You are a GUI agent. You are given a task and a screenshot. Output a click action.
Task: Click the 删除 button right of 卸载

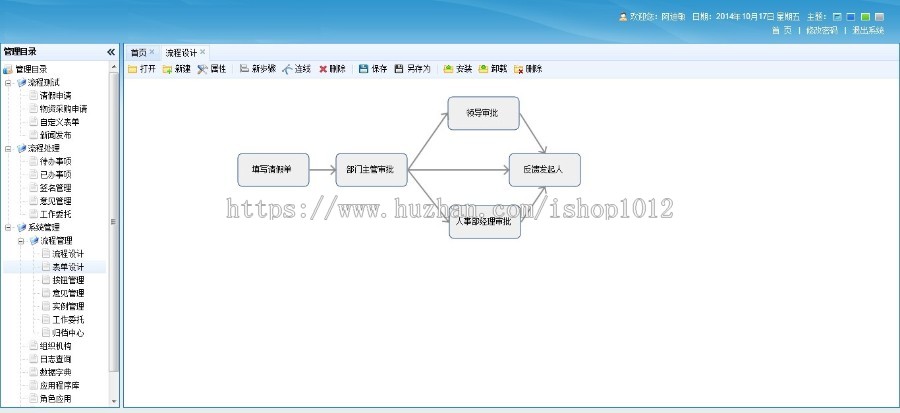(528, 69)
